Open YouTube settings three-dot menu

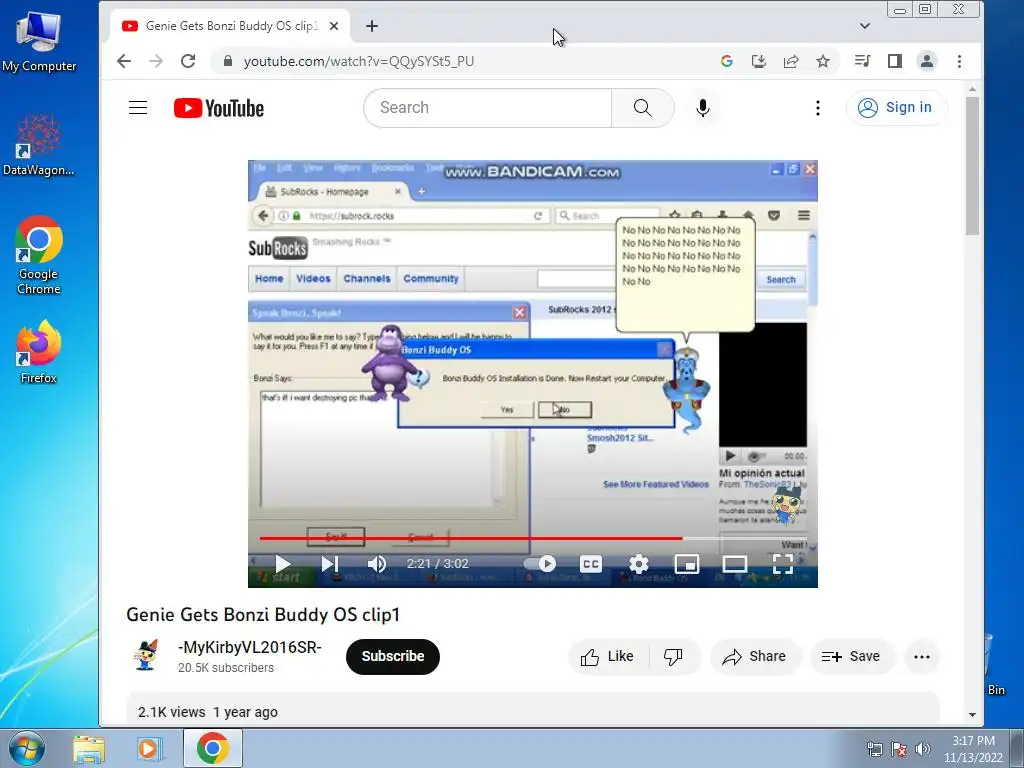(818, 108)
